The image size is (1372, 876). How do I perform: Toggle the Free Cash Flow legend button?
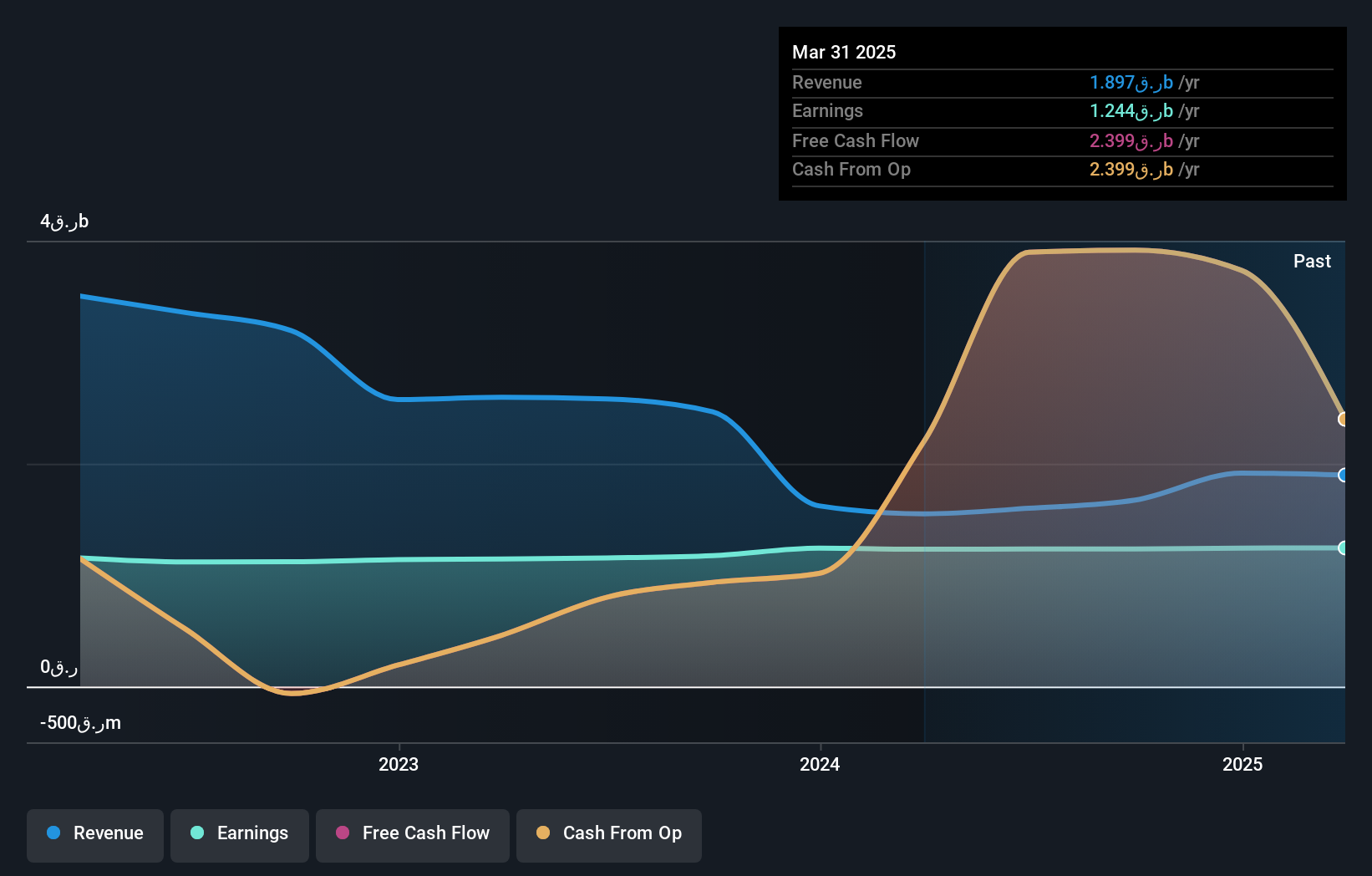tap(413, 835)
